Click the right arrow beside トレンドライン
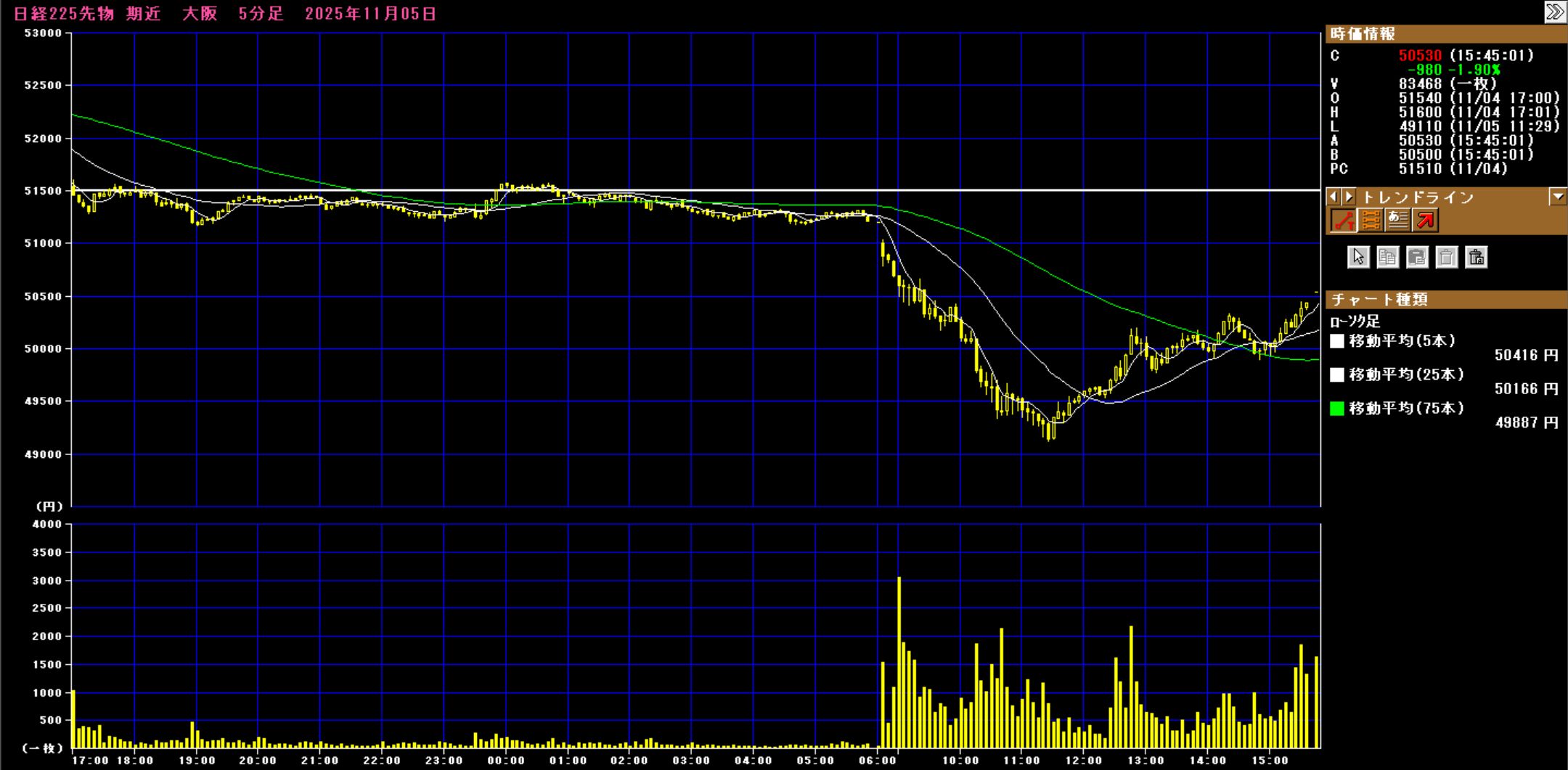Viewport: 1568px width, 770px height. coord(1349,197)
